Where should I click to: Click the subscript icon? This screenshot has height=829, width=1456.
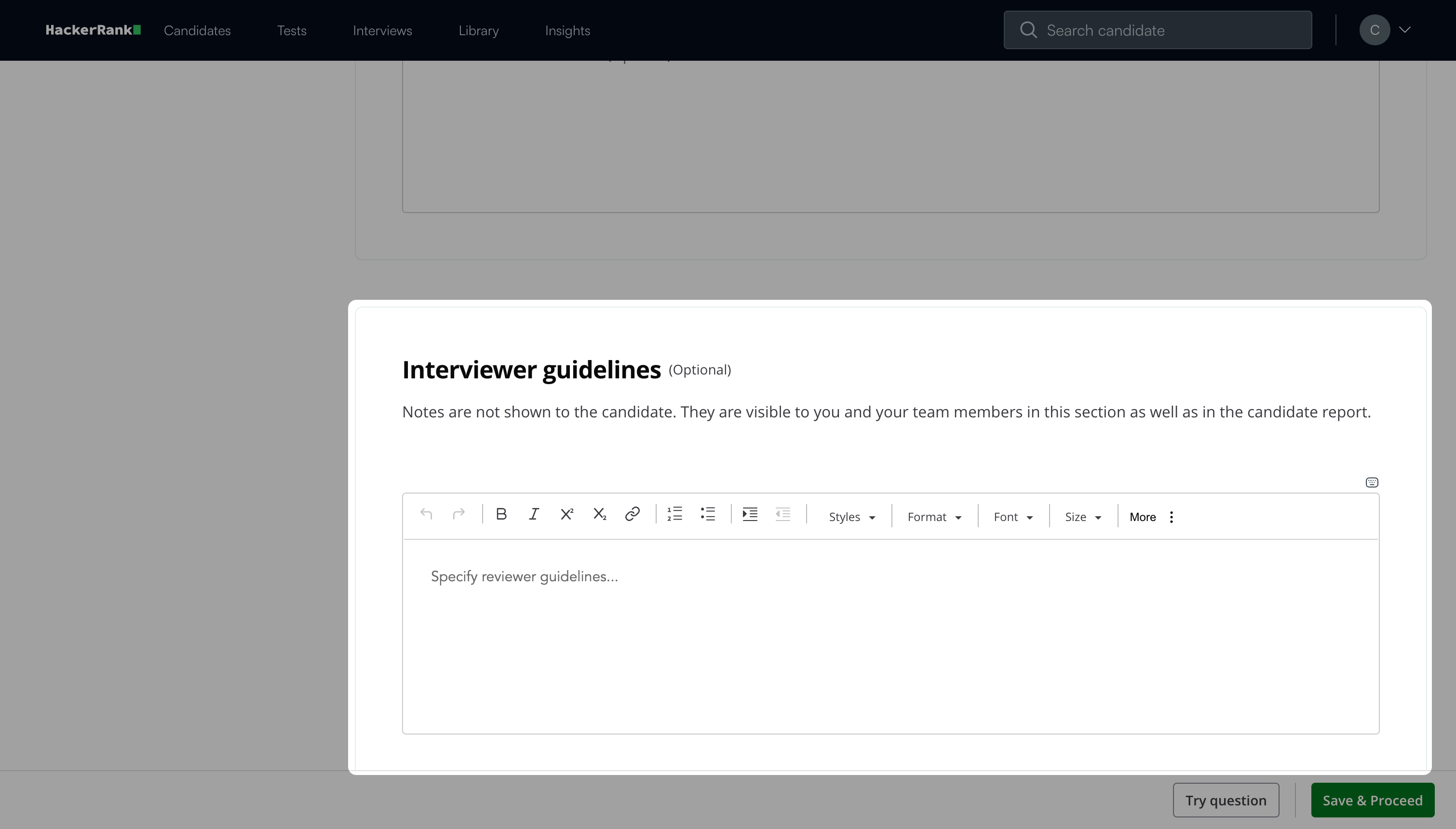(x=599, y=514)
